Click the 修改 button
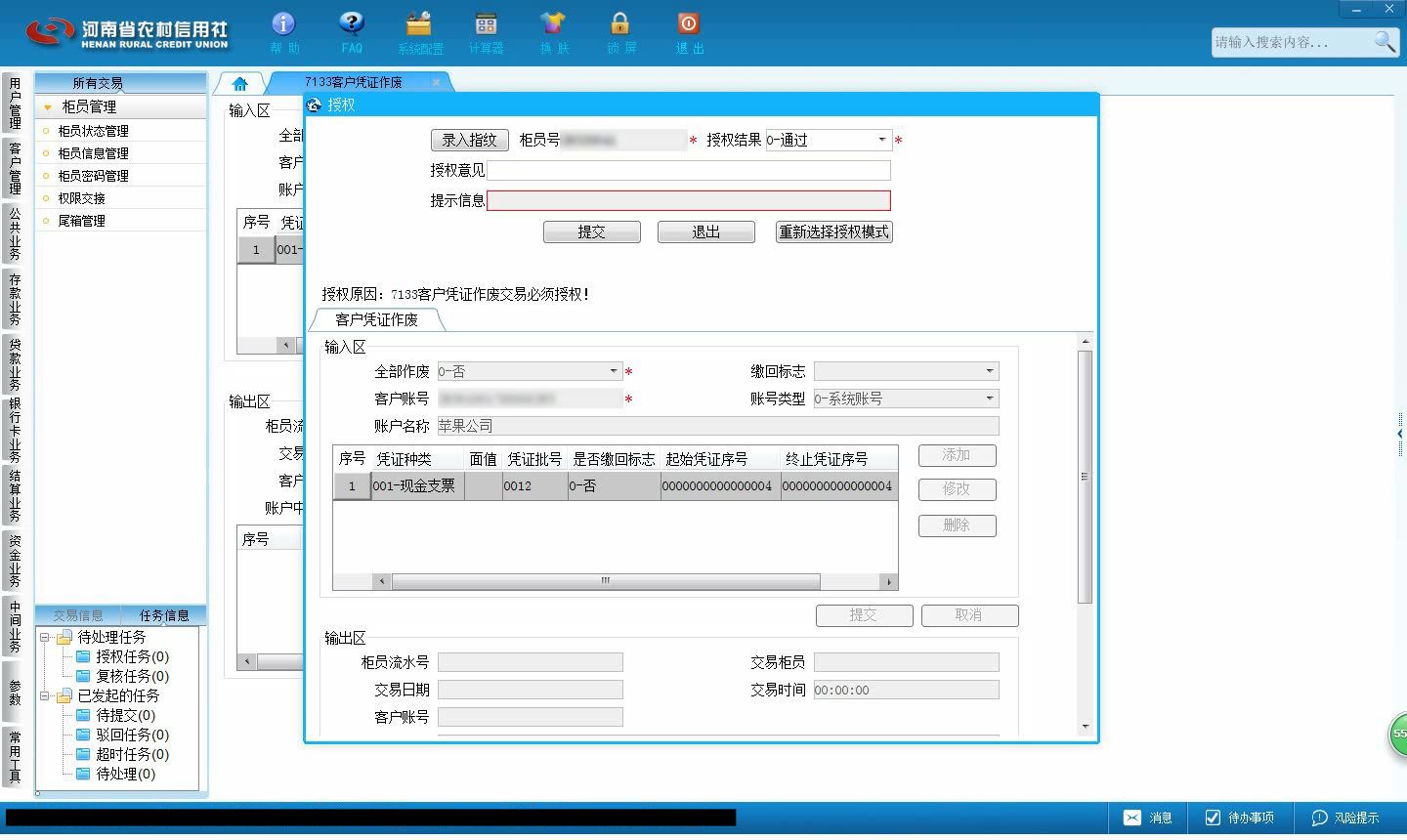1407x840 pixels. click(958, 489)
